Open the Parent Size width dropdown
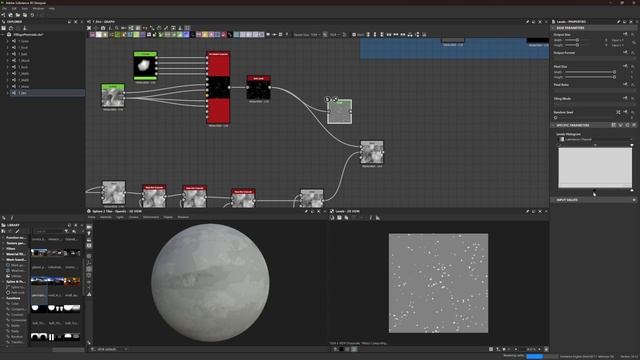640x360 pixels. coord(316,35)
